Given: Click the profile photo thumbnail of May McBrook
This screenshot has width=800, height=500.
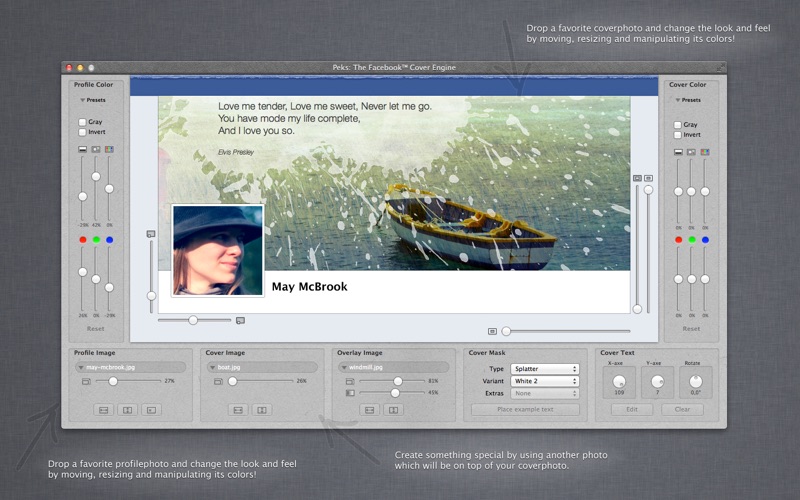Looking at the screenshot, I should [218, 250].
